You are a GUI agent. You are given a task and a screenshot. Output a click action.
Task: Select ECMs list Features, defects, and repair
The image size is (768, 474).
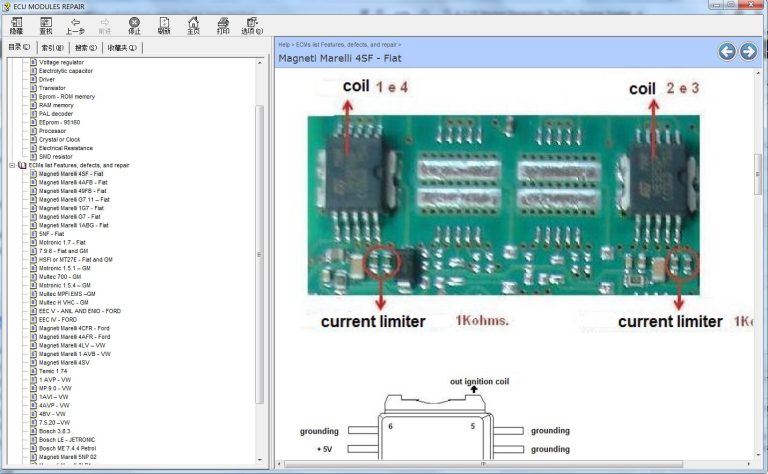(79, 166)
